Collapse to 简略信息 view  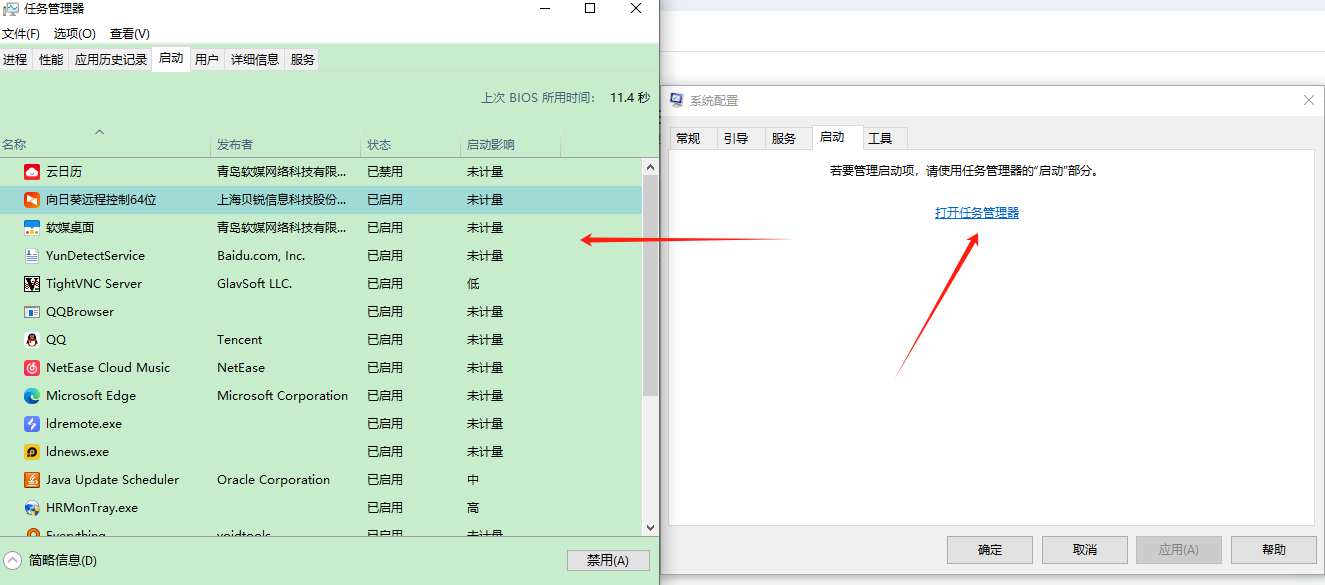click(x=50, y=560)
